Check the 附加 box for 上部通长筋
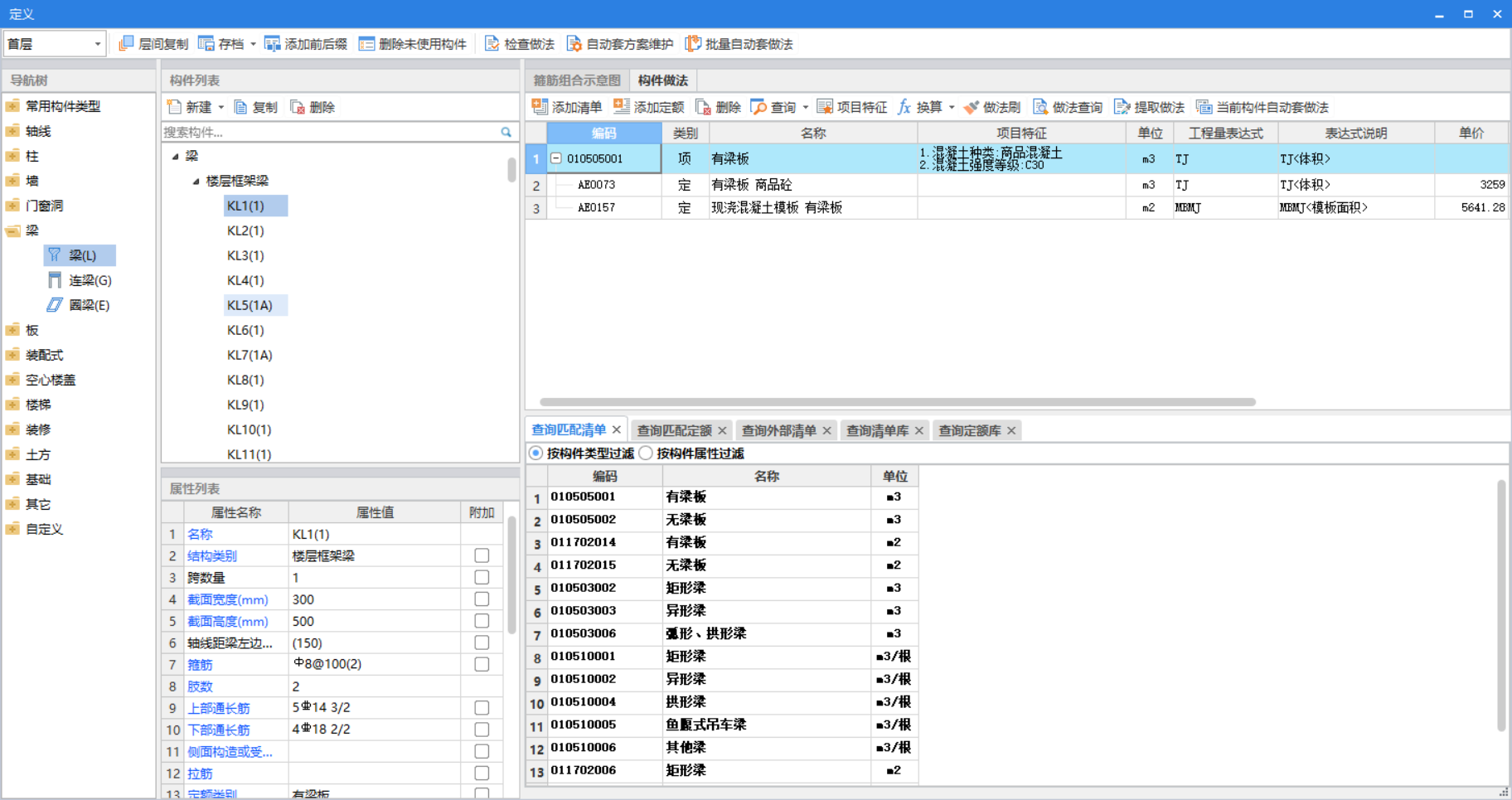Viewport: 1512px width, 800px height. pyautogui.click(x=482, y=708)
